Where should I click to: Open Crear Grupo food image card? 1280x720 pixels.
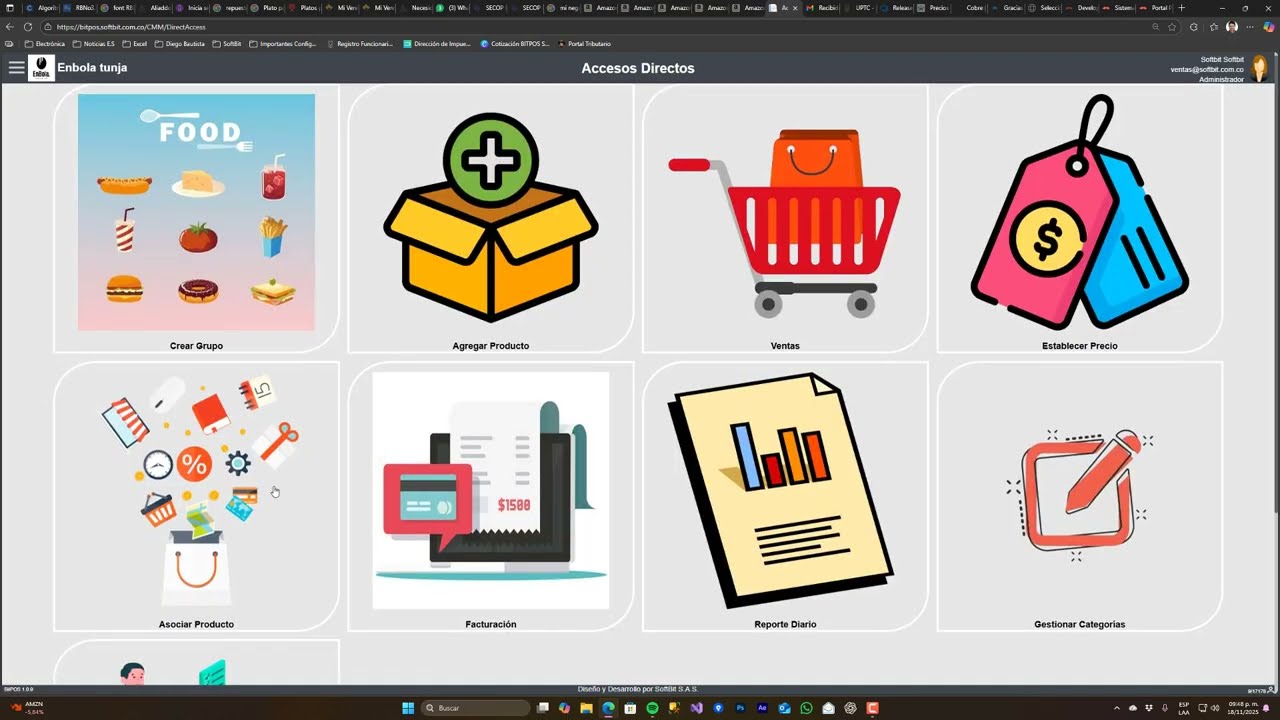pos(196,212)
